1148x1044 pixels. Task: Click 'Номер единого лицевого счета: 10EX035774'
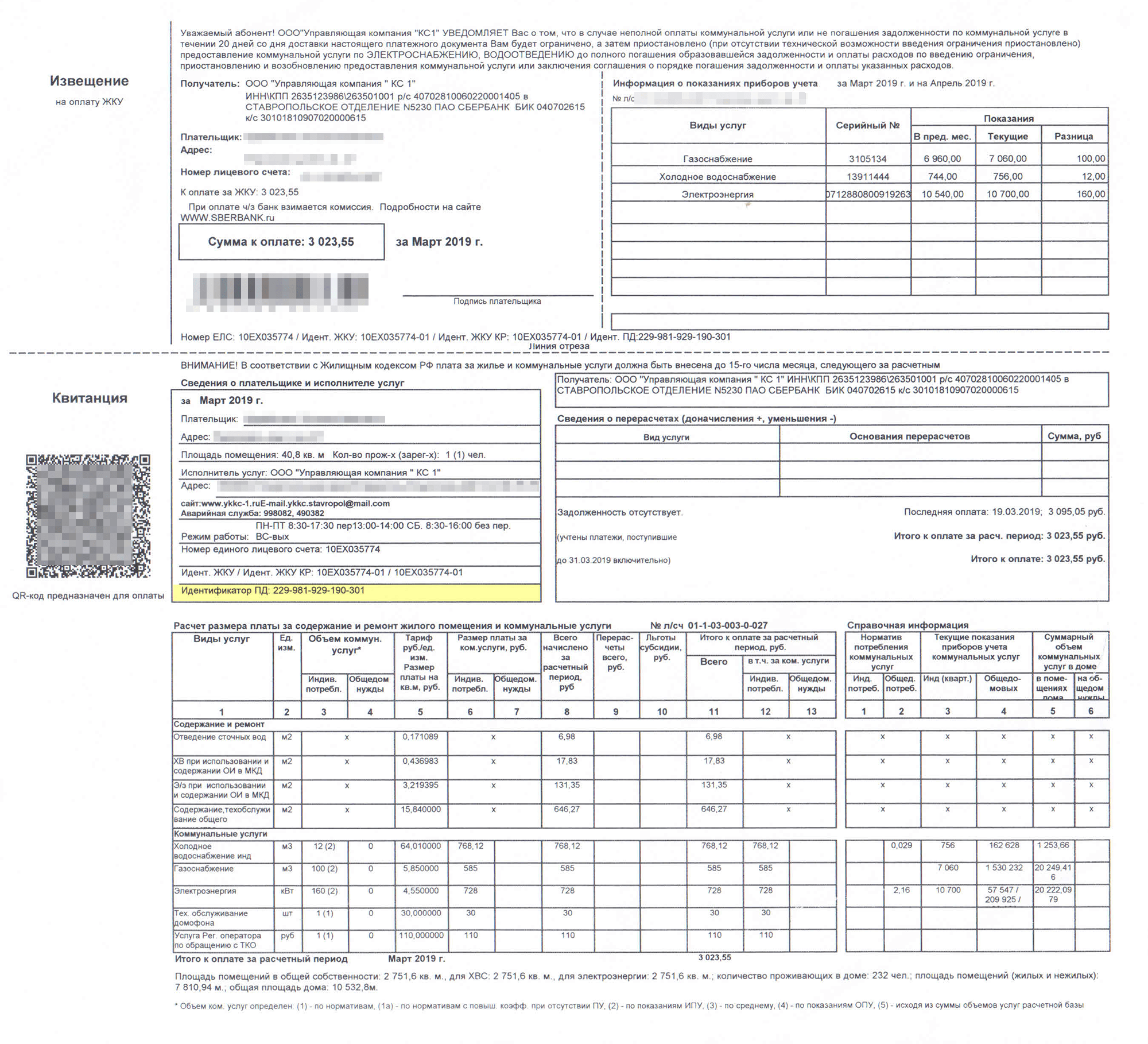[281, 550]
